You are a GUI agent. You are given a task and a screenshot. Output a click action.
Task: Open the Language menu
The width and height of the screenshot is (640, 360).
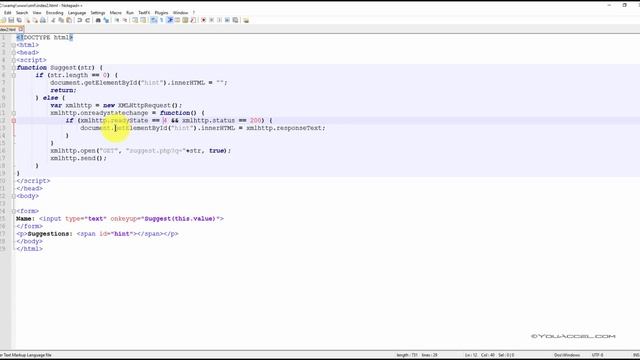(x=77, y=13)
